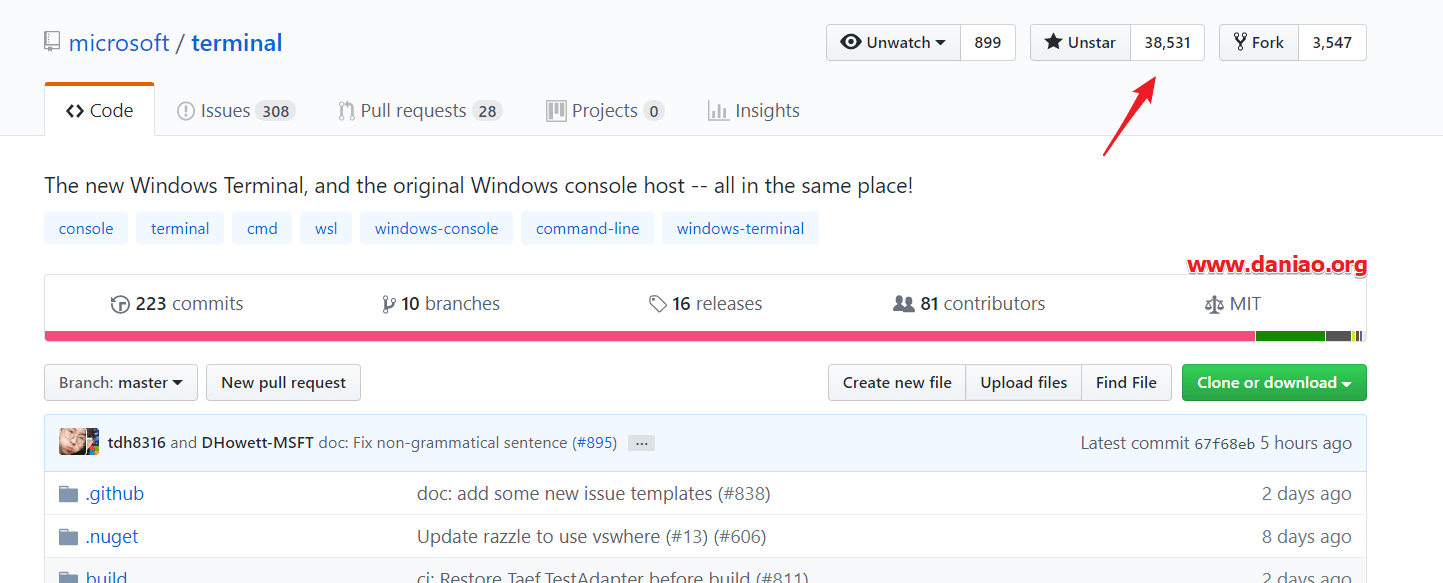Click Create new file button
The width and height of the screenshot is (1443, 583).
click(897, 383)
